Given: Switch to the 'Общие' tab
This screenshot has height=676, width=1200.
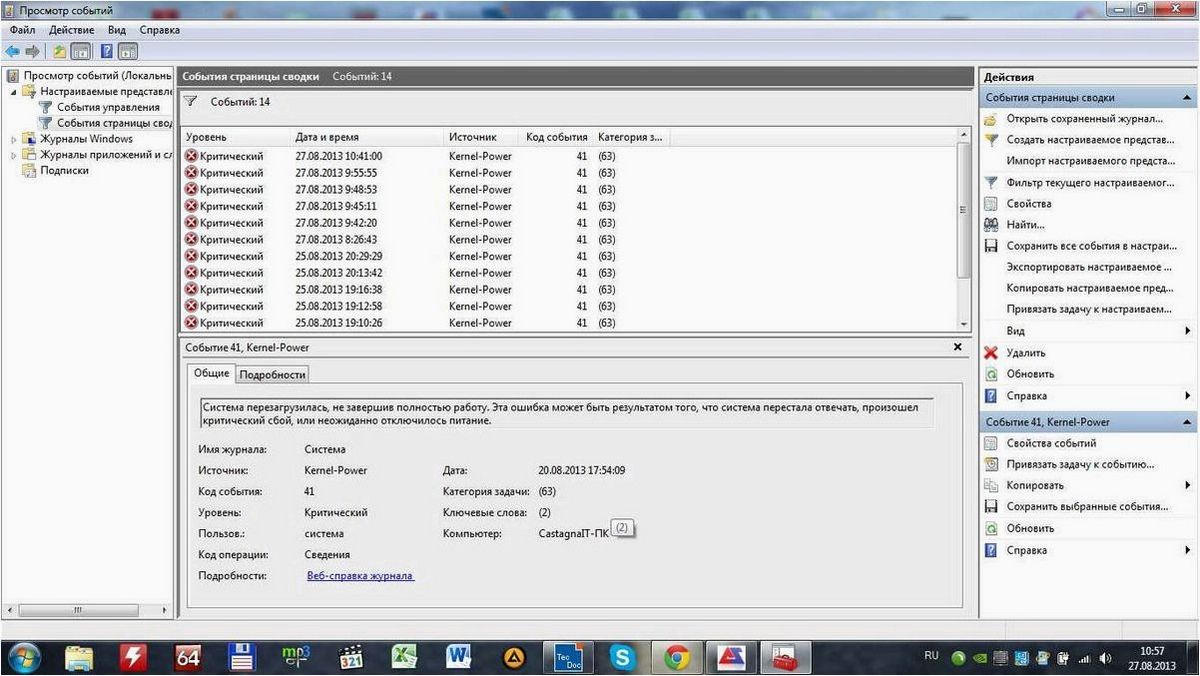Looking at the screenshot, I should click(x=211, y=373).
